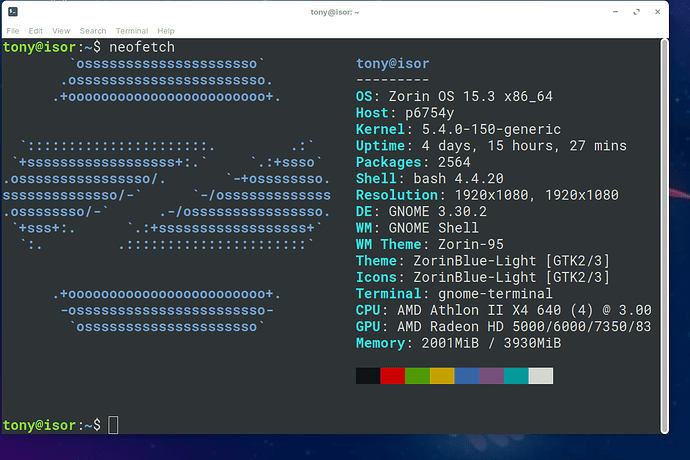Click the bottom 'tony@isor:~$' prompt text
Viewport: 690px width, 460px height.
click(51, 425)
